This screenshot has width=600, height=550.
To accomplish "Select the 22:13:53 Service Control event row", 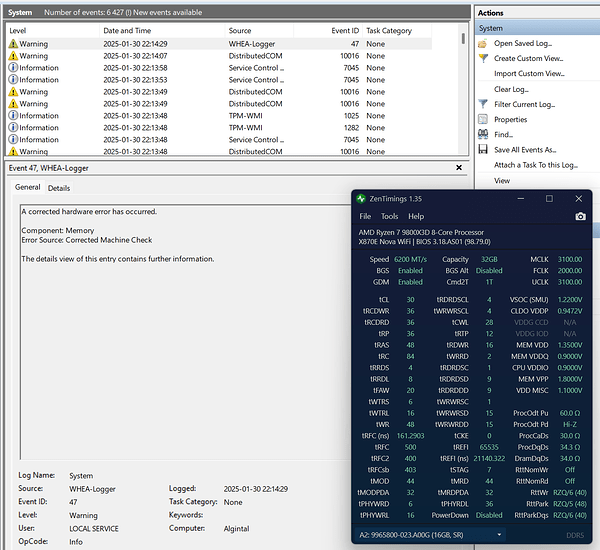I will point(219,80).
